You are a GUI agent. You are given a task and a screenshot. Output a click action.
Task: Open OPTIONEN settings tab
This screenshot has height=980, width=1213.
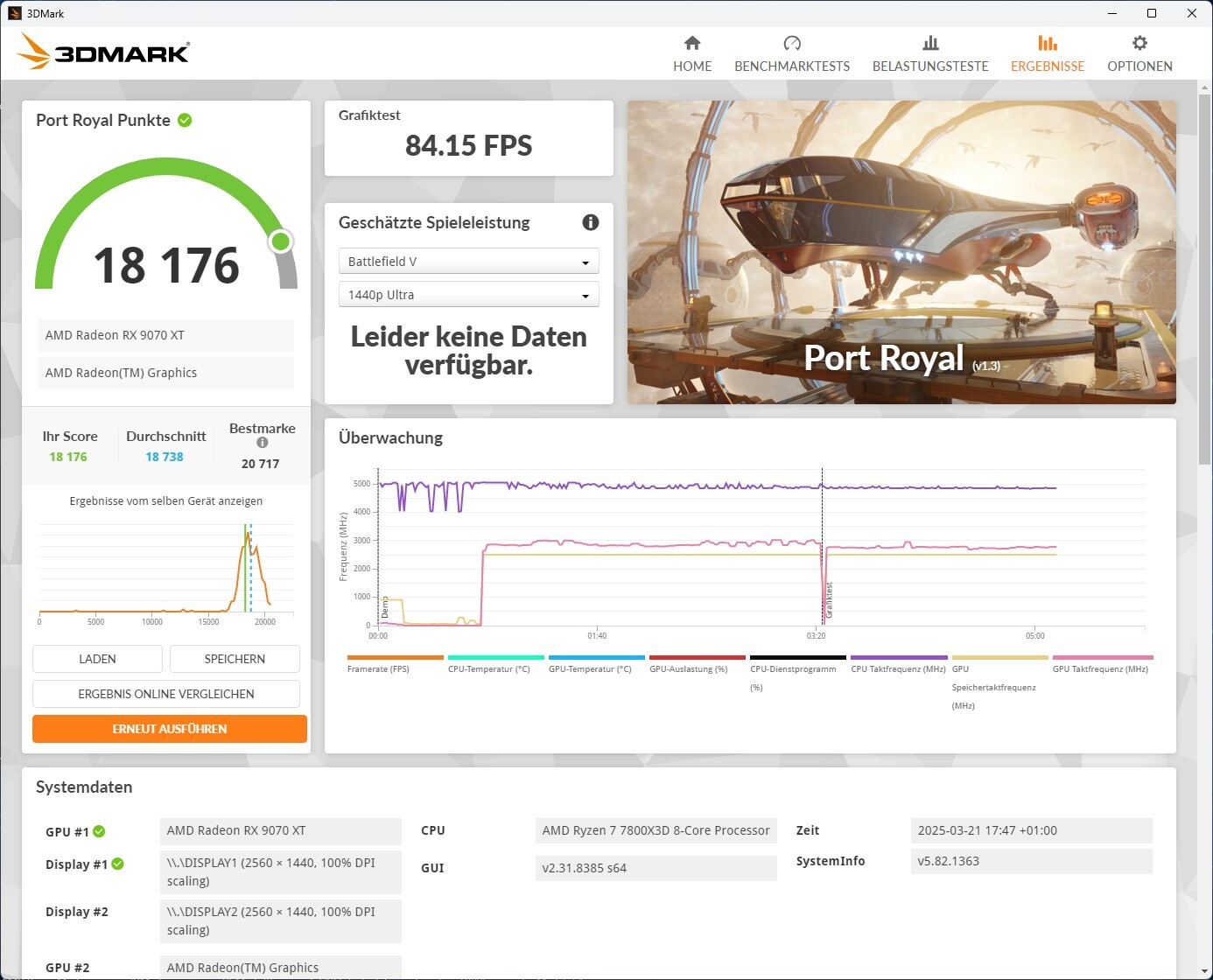(1139, 54)
